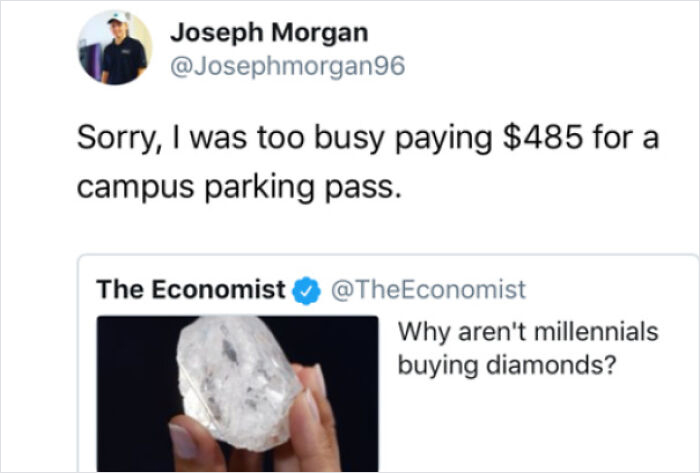
Task: Click the words "buying diamonds?"
Action: click(509, 364)
